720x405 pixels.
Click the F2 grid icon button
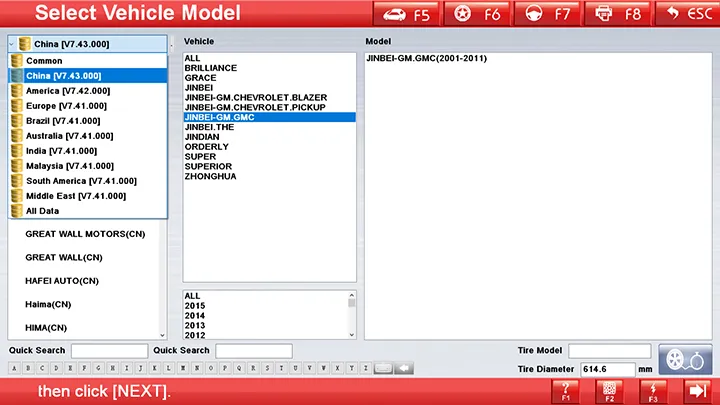[609, 392]
